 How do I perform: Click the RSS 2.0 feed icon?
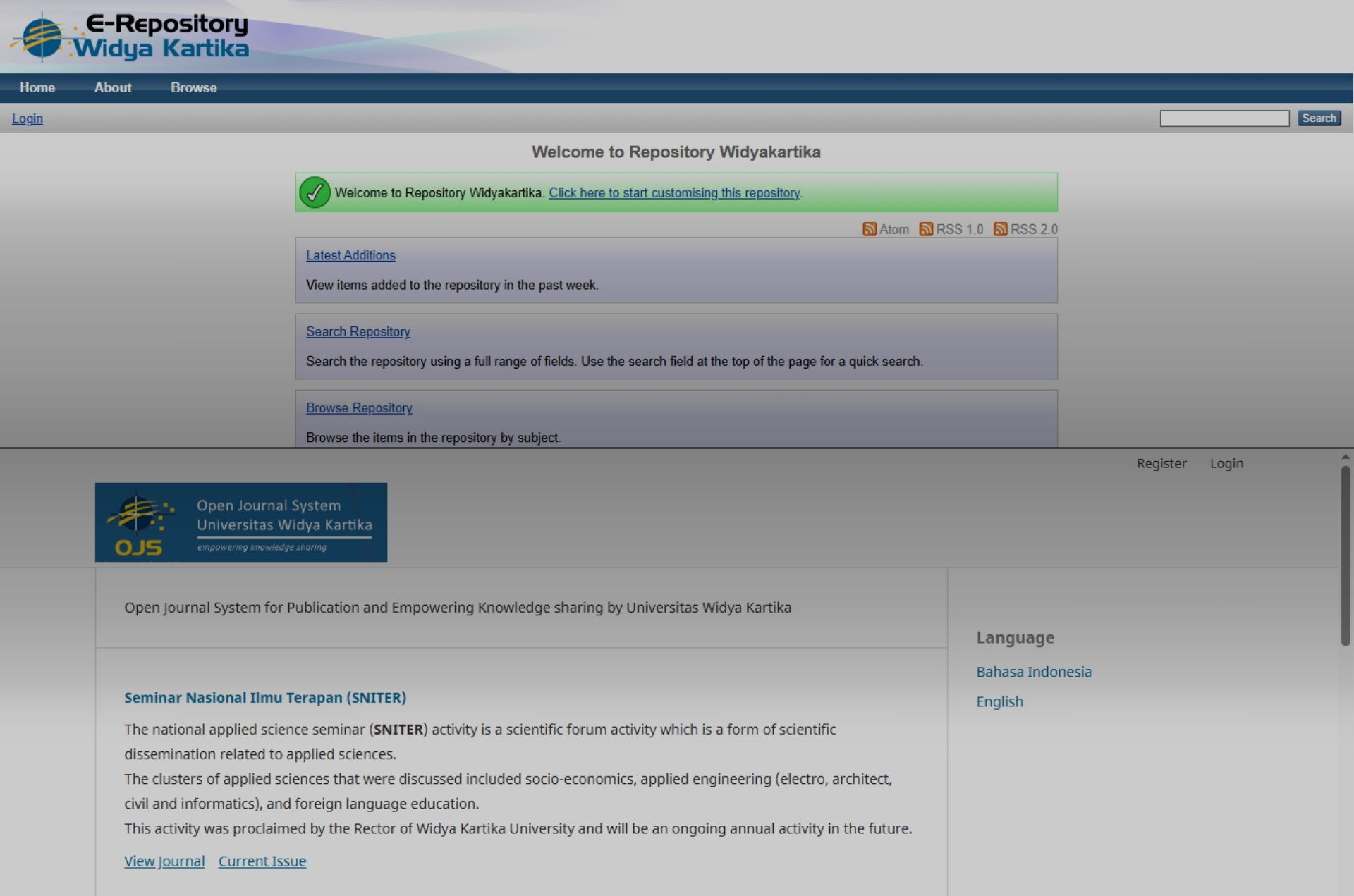pyautogui.click(x=1000, y=229)
